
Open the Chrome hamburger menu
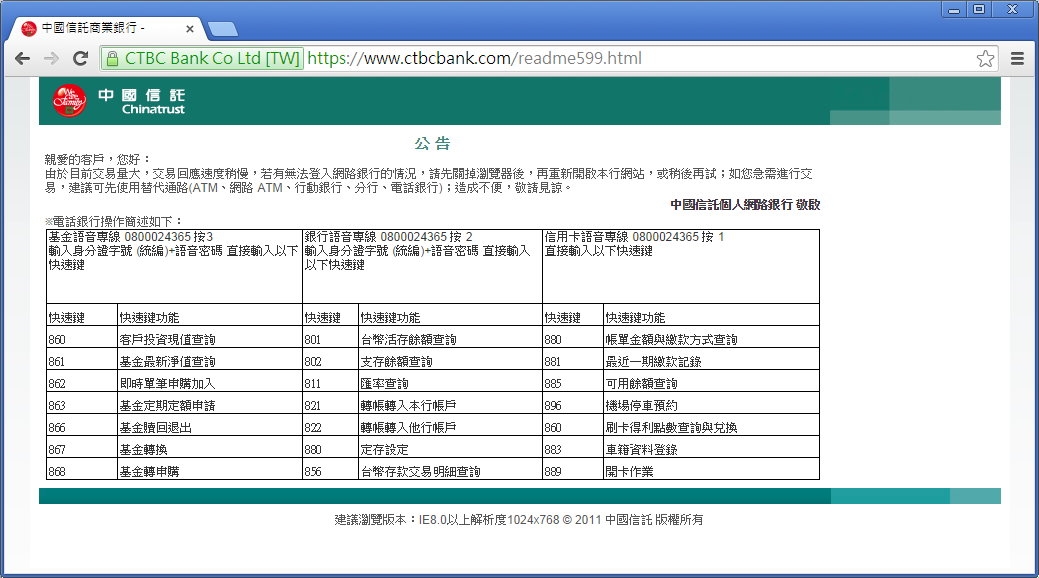coord(1018,58)
